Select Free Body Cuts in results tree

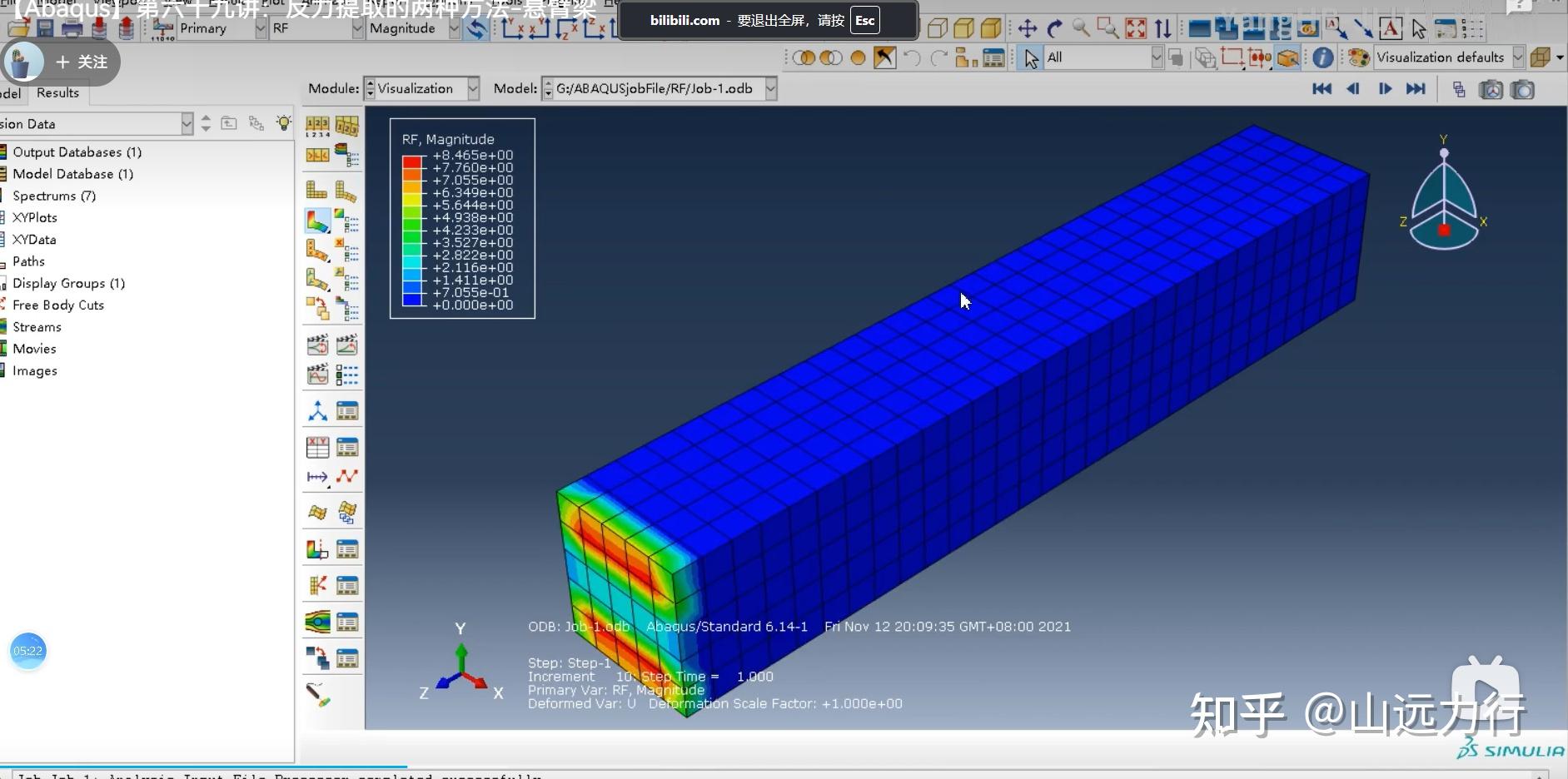pos(58,305)
